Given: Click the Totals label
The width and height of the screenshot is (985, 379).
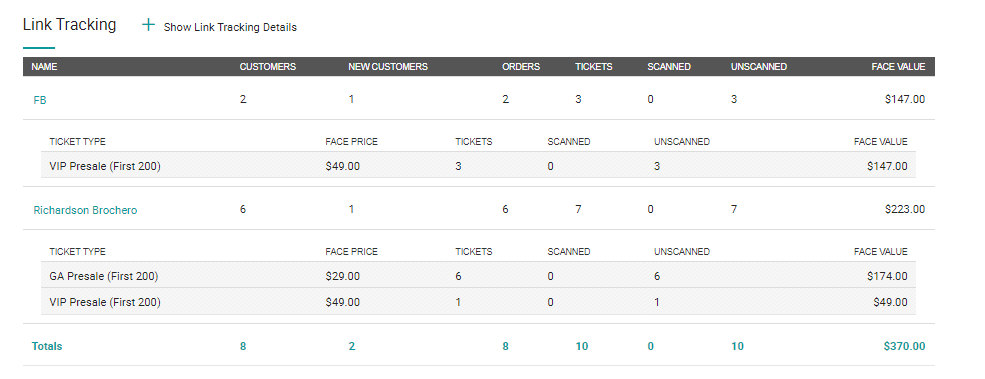Looking at the screenshot, I should point(47,346).
